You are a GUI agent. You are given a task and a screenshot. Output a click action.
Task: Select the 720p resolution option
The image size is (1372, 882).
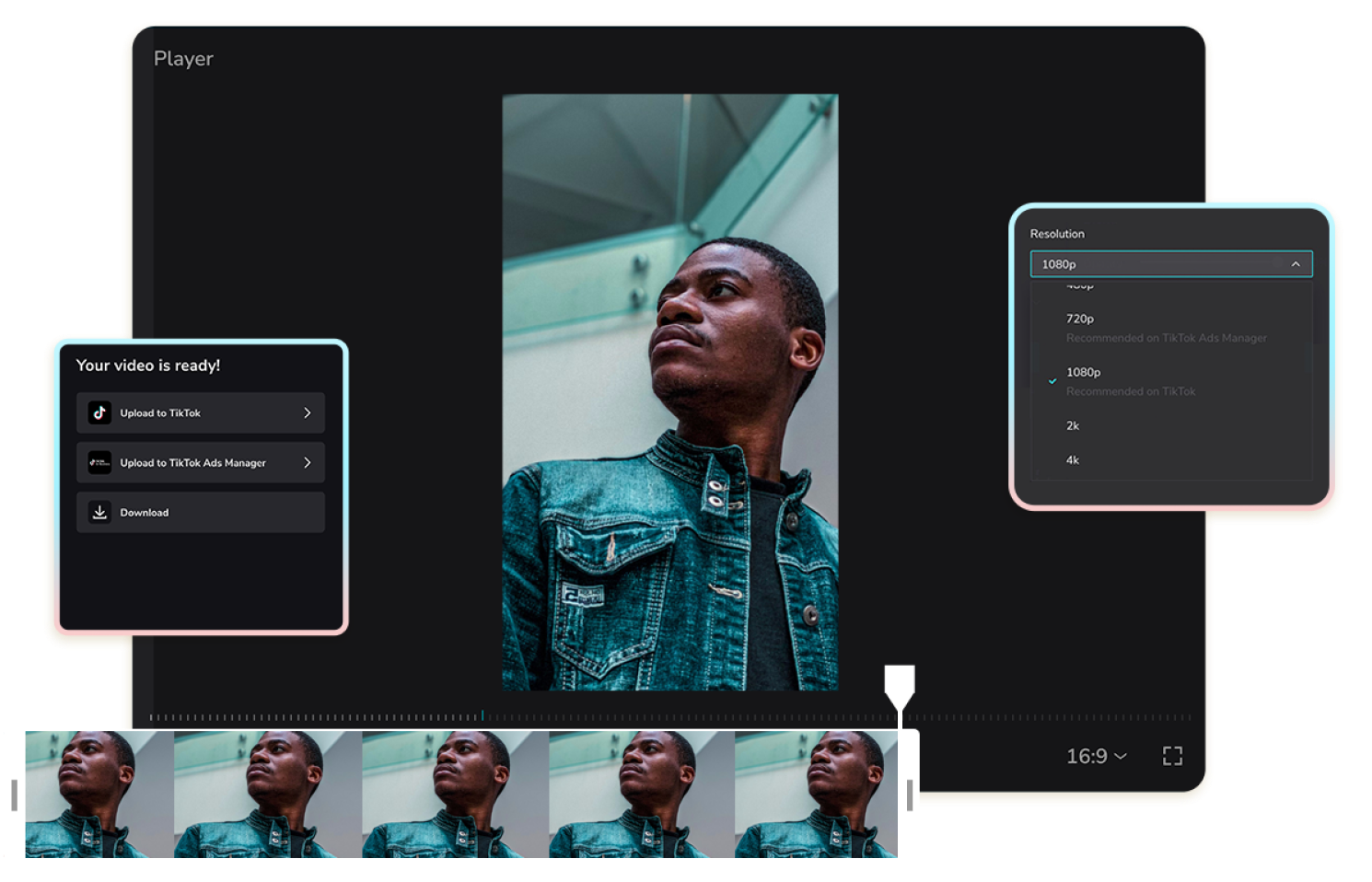click(1078, 318)
